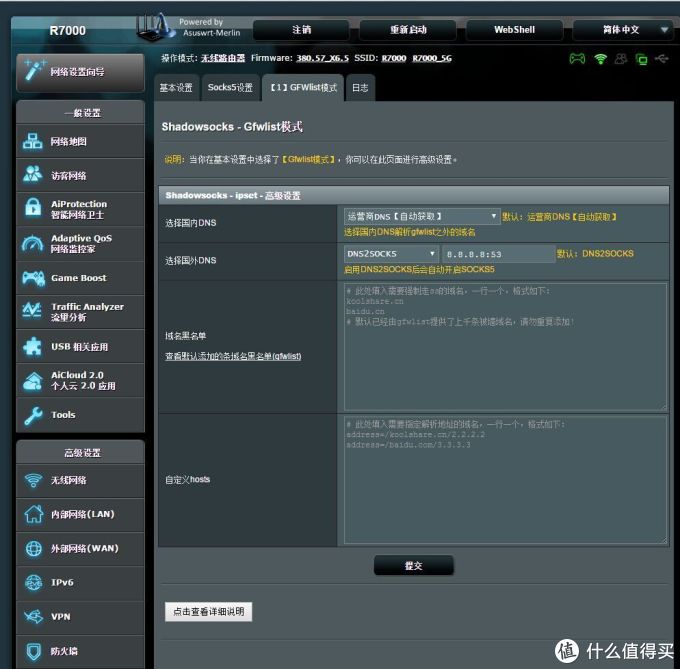
Task: Click the Adaptive QoS gauge icon
Action: tap(33, 243)
